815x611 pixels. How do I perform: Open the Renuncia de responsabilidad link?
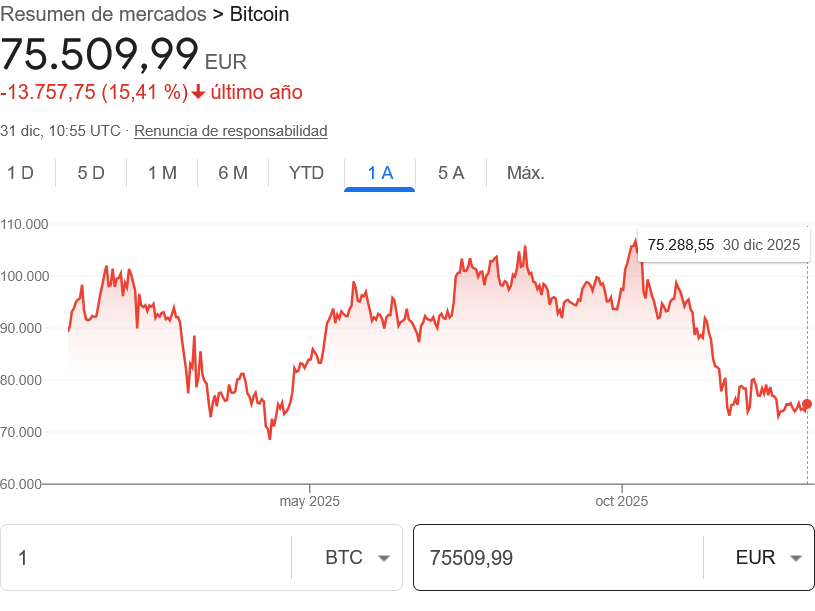[x=231, y=131]
